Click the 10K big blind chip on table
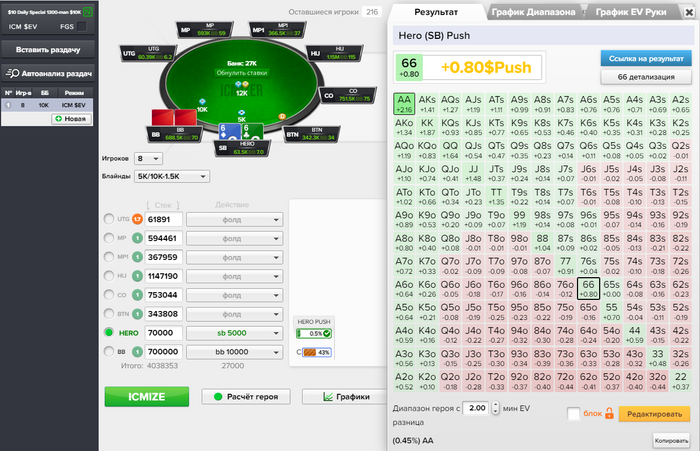The height and width of the screenshot is (451, 700). pos(202,102)
